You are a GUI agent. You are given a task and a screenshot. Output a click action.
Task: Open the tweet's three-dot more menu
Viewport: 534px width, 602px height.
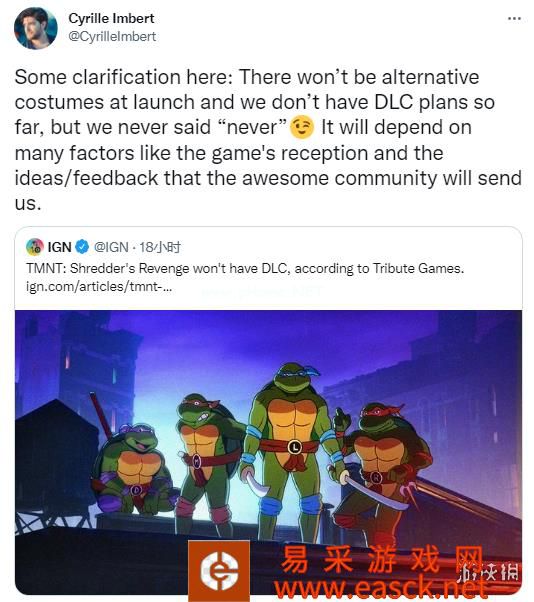[514, 18]
